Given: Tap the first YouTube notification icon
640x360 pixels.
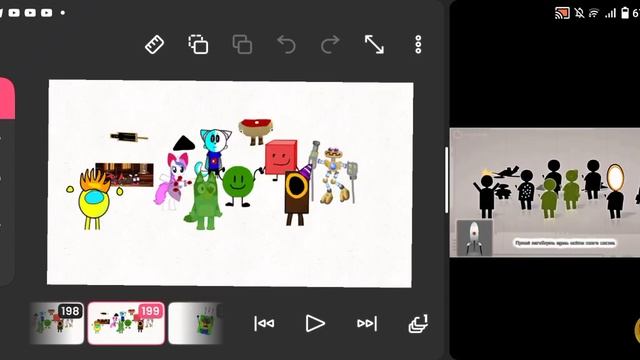Looking at the screenshot, I should pos(14,13).
